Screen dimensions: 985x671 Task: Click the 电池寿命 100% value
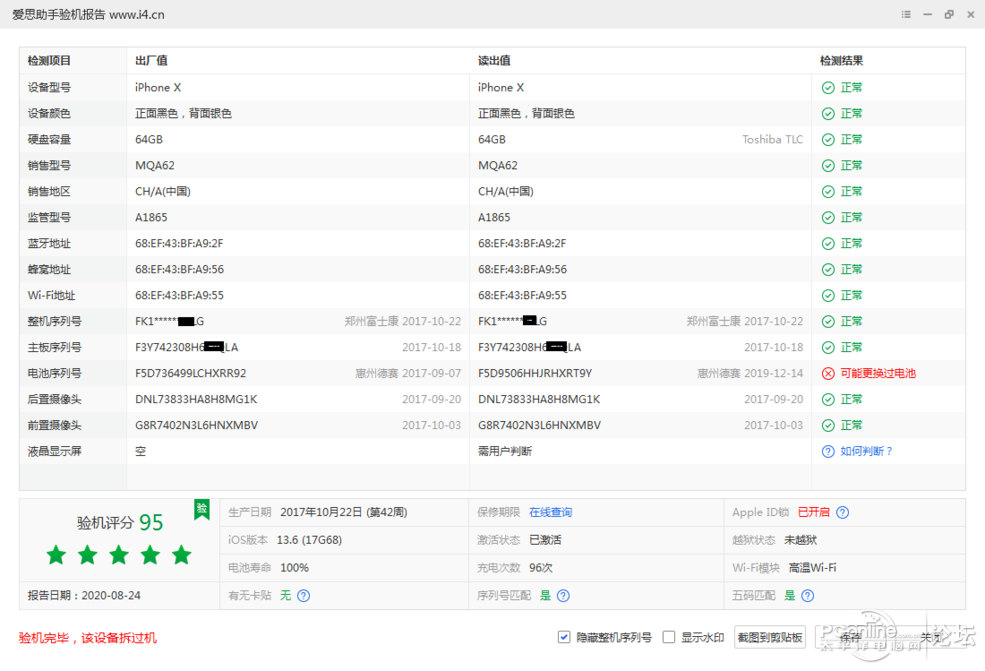(x=294, y=568)
